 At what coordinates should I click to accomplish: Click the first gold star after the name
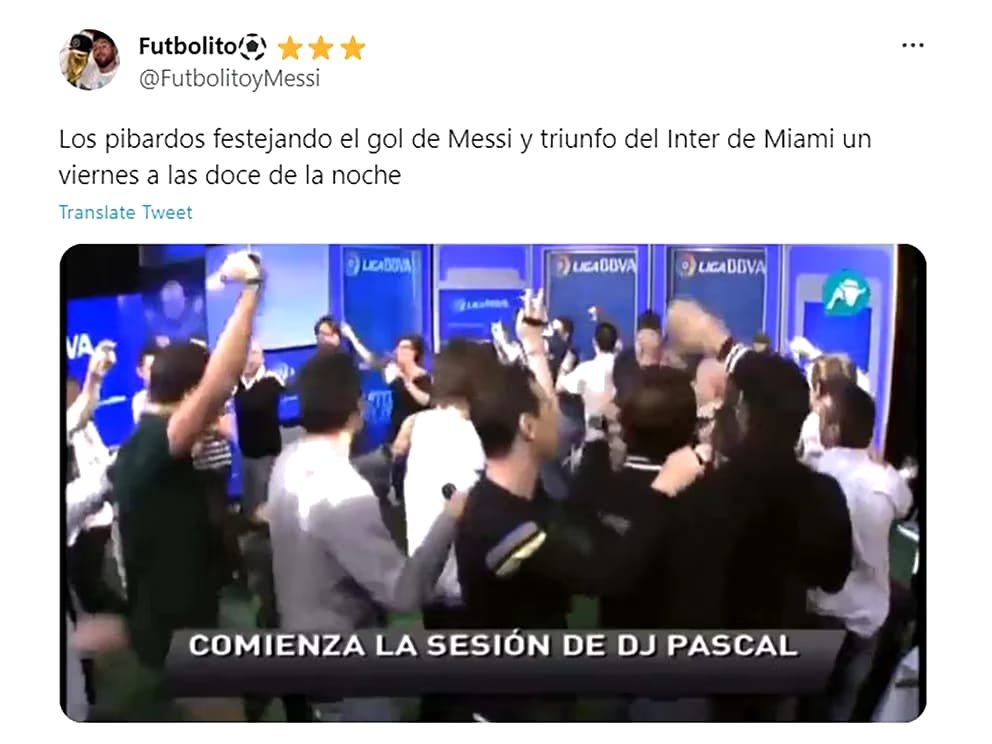pos(290,48)
